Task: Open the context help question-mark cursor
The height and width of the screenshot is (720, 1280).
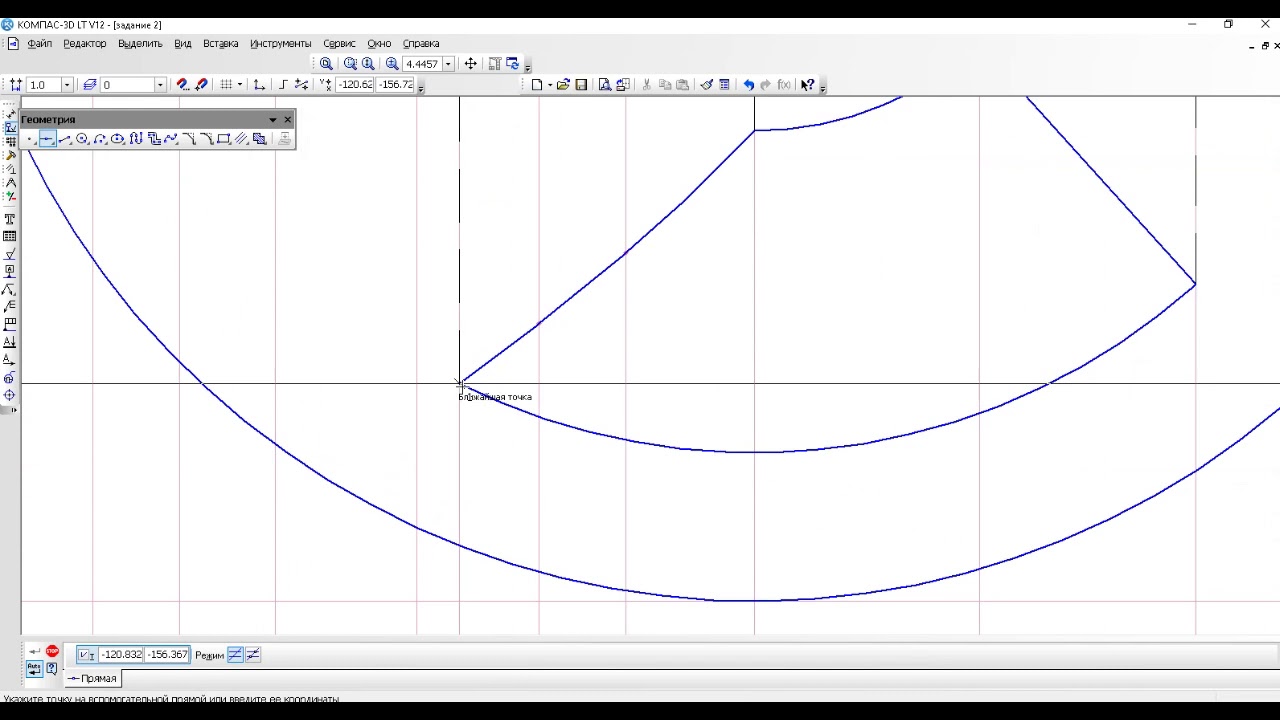Action: click(x=808, y=85)
